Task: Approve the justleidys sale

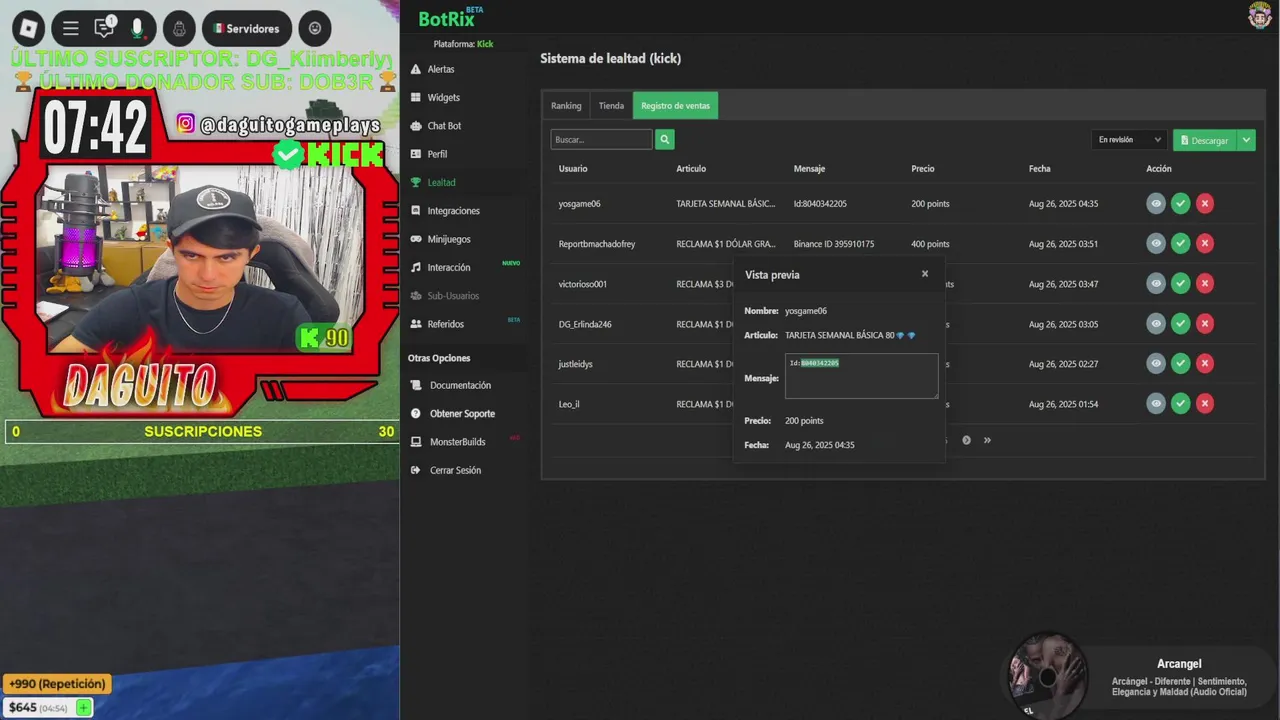Action: 1181,363
